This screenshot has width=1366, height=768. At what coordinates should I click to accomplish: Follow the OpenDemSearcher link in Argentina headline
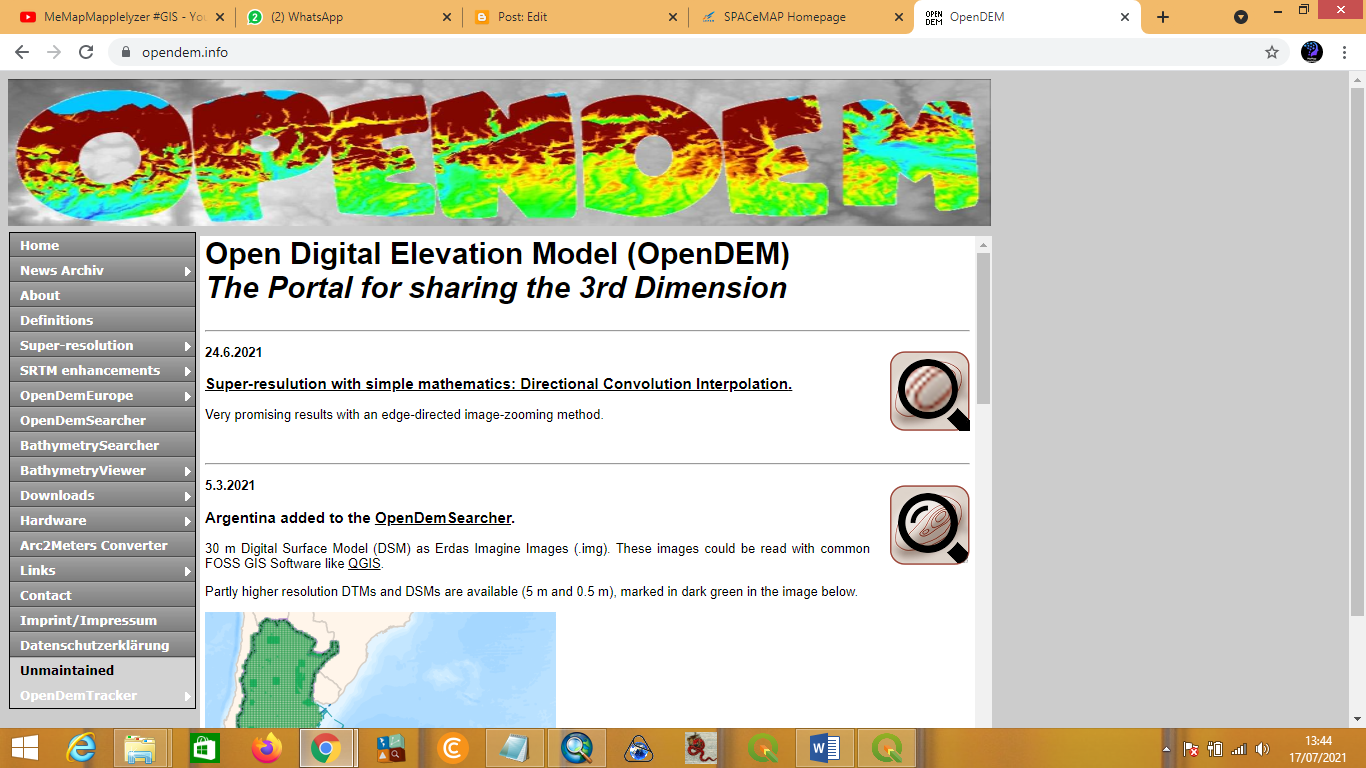443,518
